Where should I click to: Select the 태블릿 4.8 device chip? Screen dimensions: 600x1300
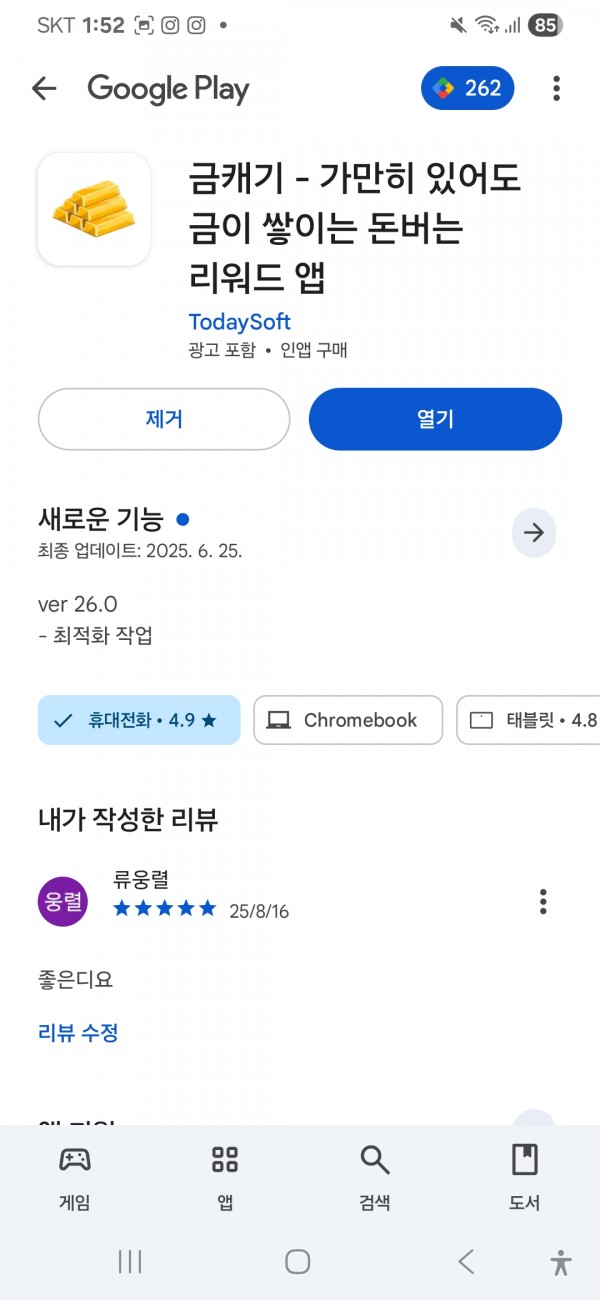528,720
